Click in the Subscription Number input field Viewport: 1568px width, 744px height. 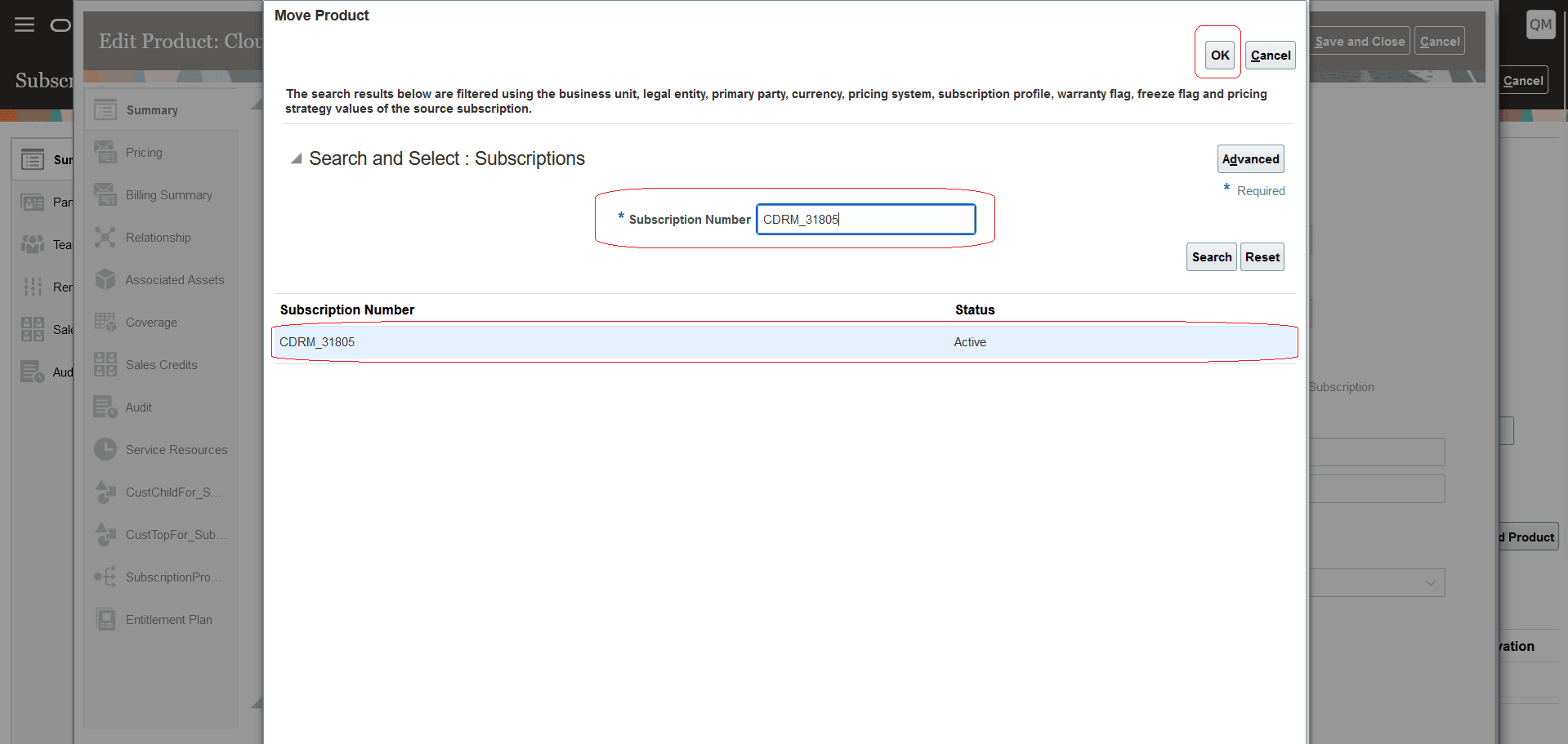pyautogui.click(x=866, y=219)
